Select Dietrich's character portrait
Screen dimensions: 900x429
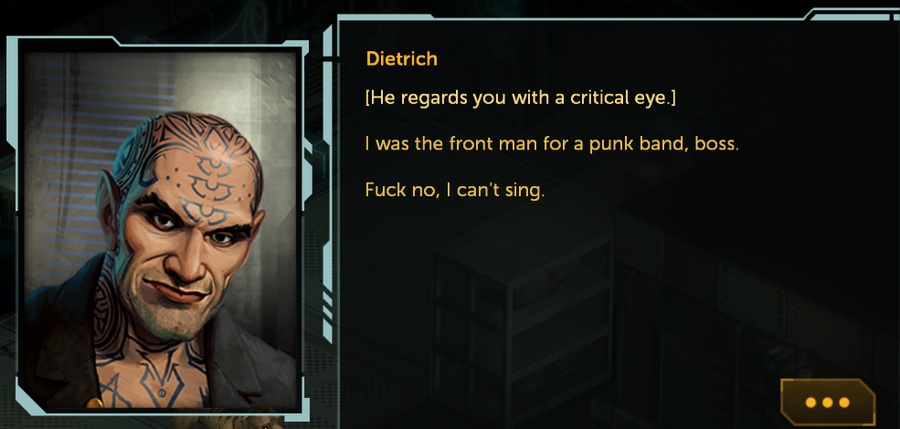160,229
